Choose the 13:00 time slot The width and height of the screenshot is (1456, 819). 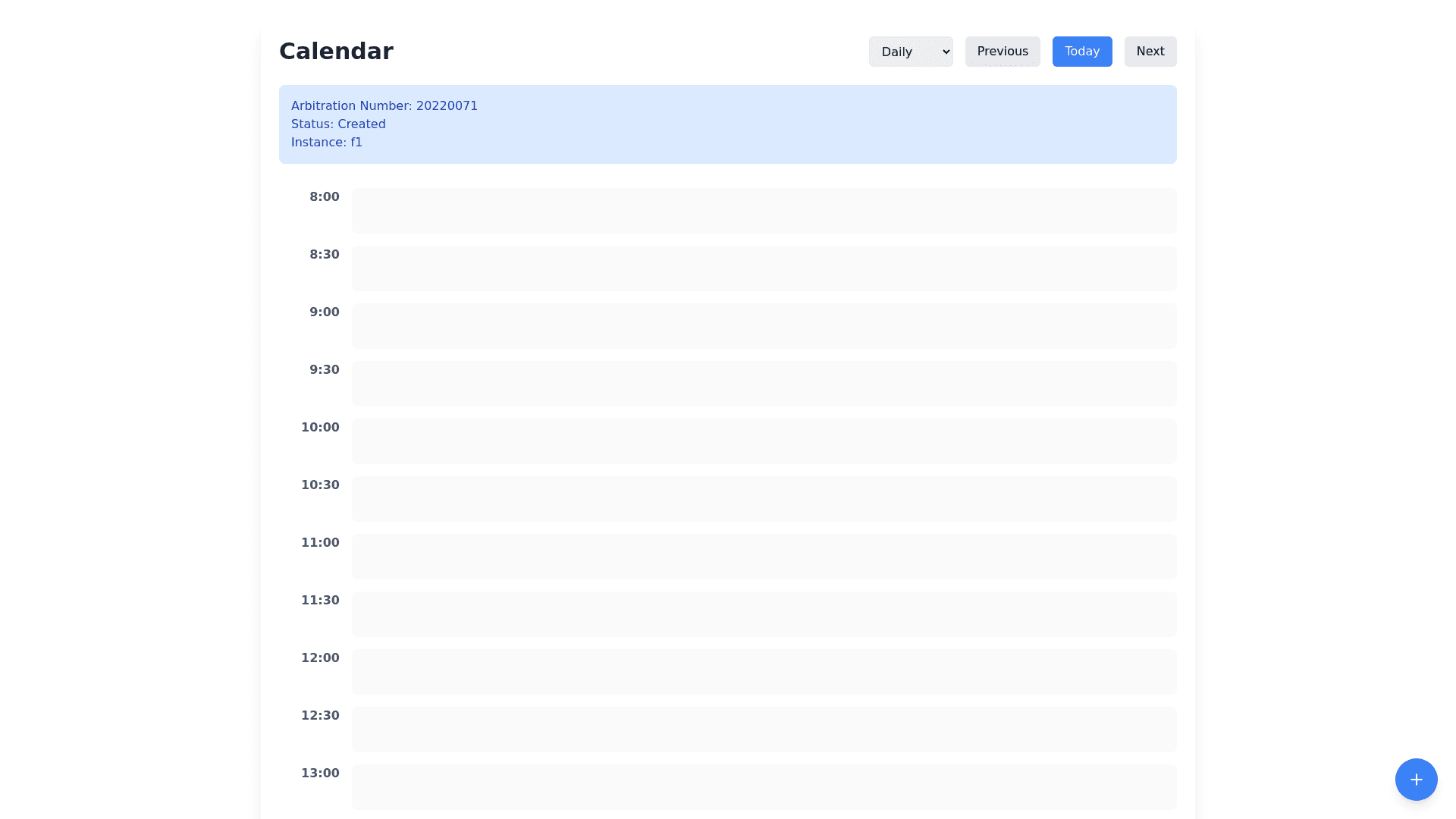[764, 787]
